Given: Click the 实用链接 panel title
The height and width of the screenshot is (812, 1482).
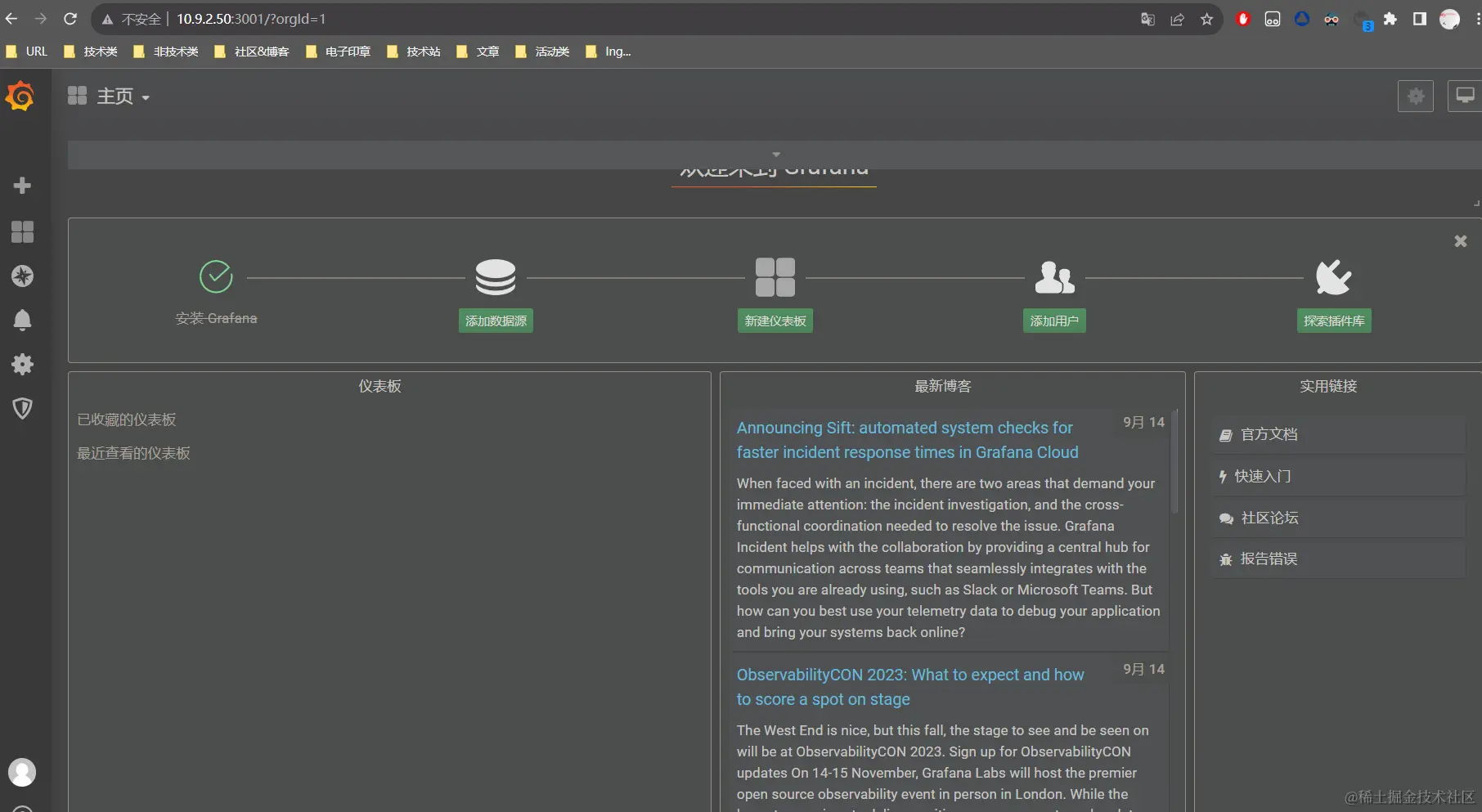Looking at the screenshot, I should (1328, 386).
